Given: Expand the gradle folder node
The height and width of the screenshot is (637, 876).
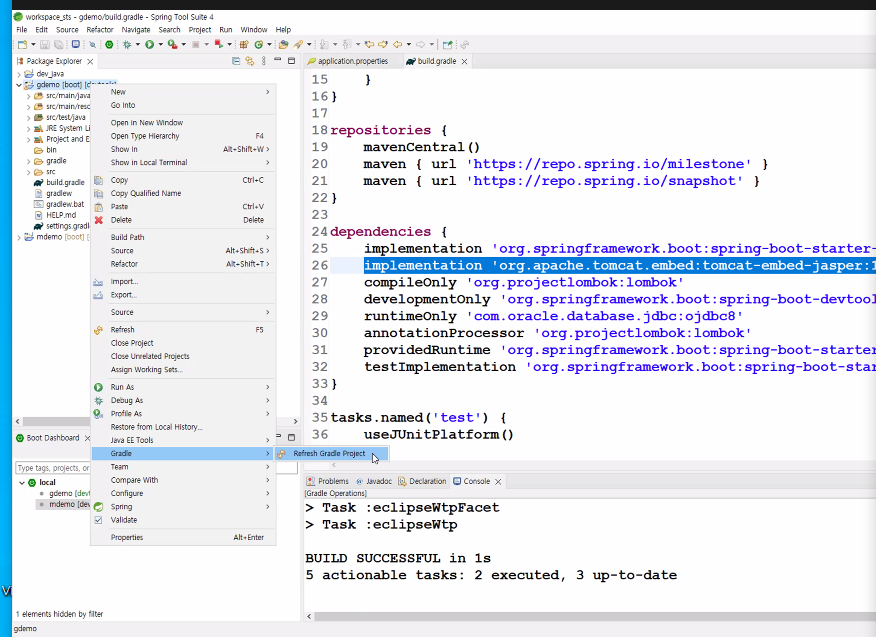Looking at the screenshot, I should pyautogui.click(x=28, y=161).
